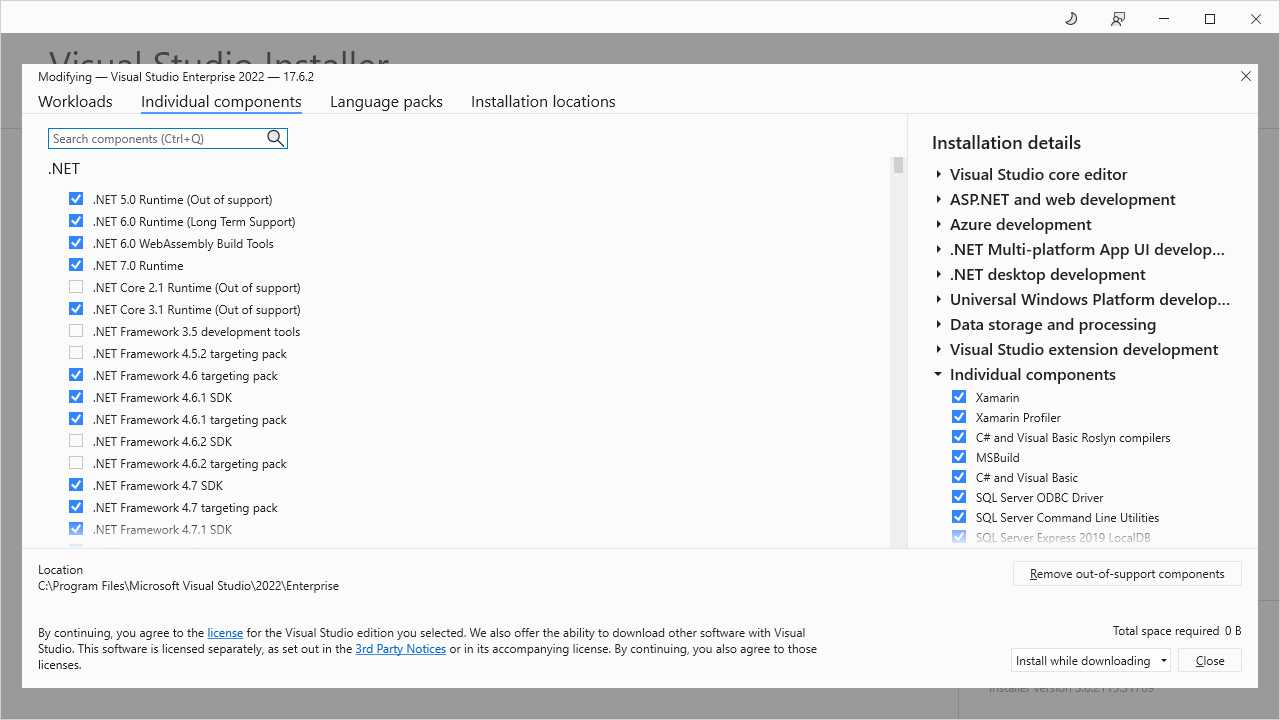Uncheck the .NET 5.0 Runtime component

(x=75, y=198)
